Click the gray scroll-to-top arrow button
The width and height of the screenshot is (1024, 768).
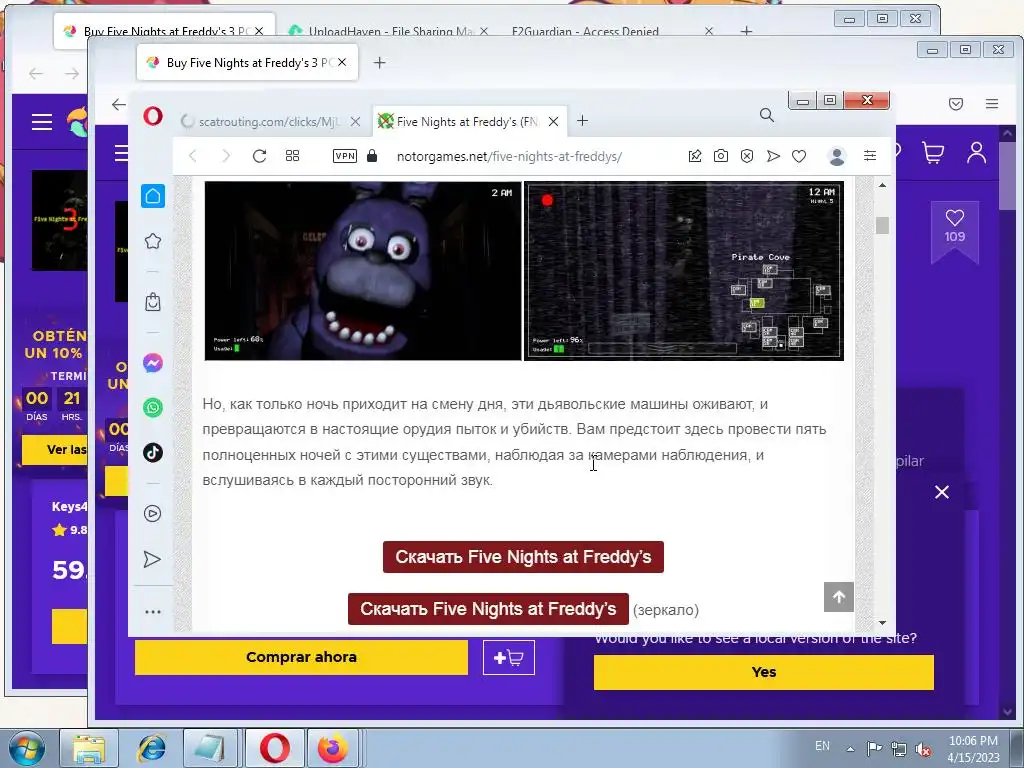click(839, 597)
